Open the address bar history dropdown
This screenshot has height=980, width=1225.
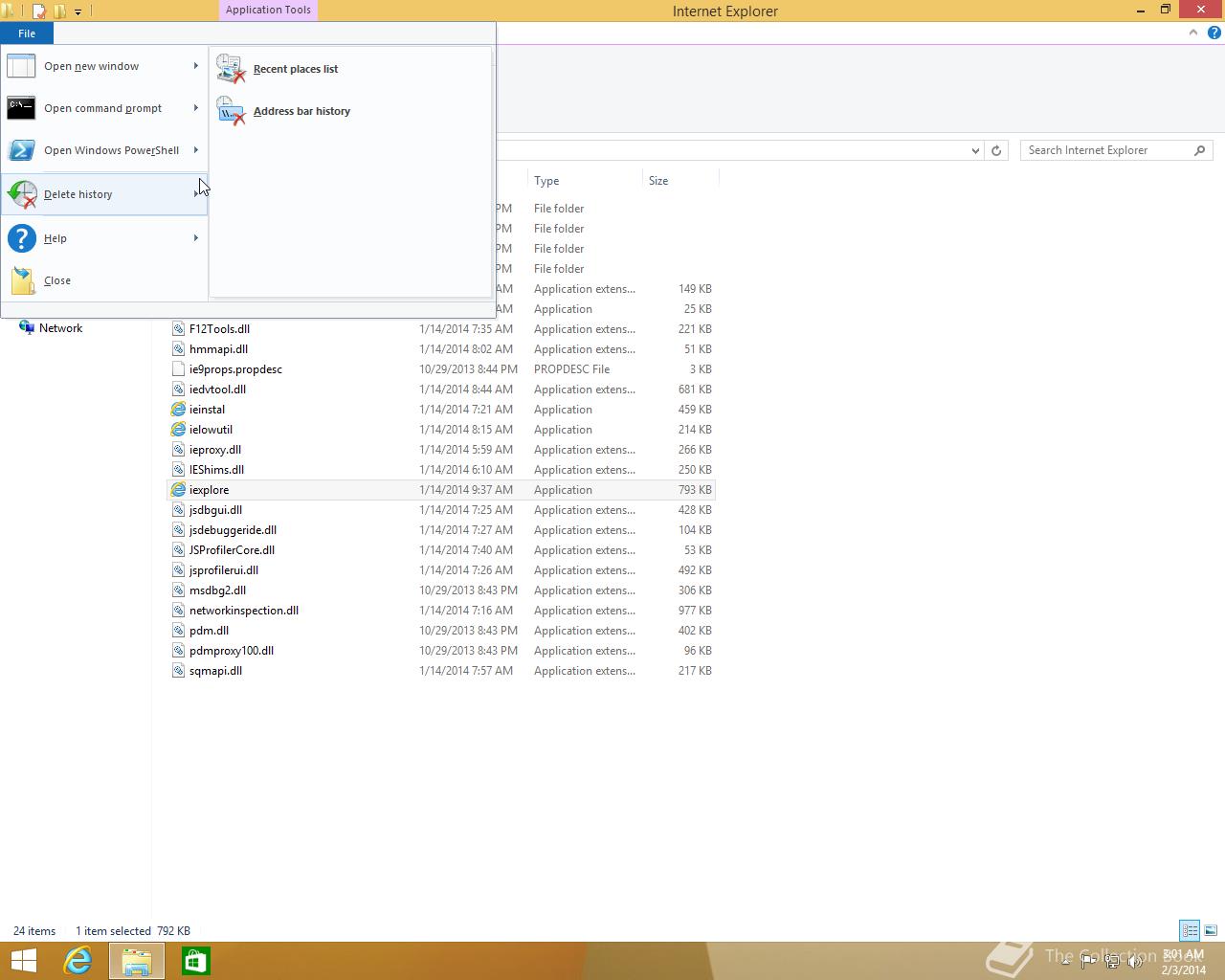click(x=974, y=150)
